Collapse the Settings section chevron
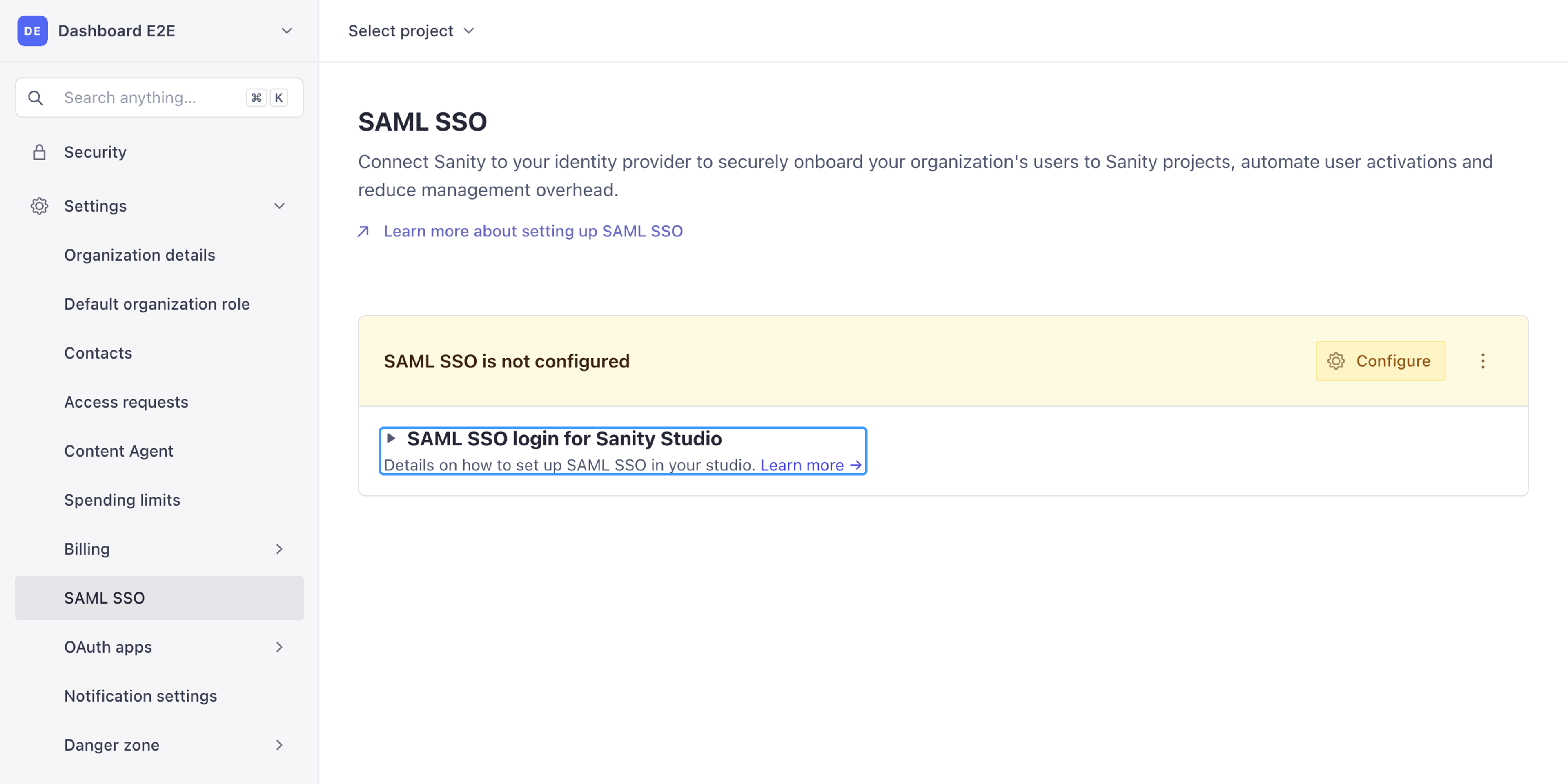 point(279,206)
